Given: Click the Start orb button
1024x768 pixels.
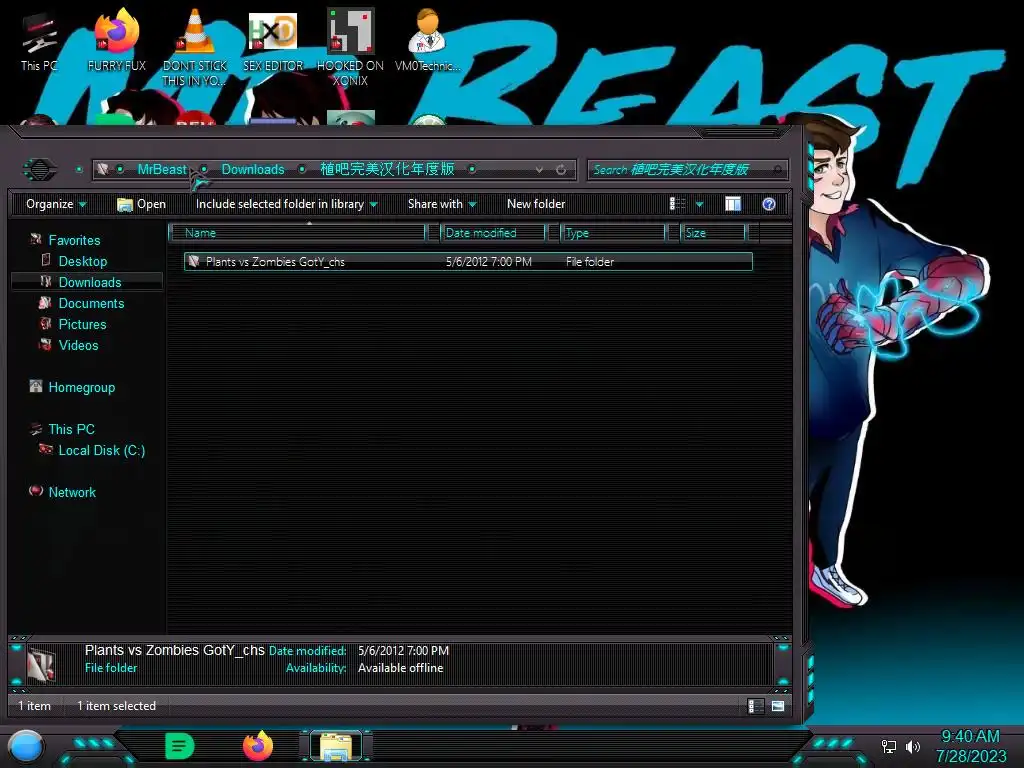Looking at the screenshot, I should tap(26, 747).
